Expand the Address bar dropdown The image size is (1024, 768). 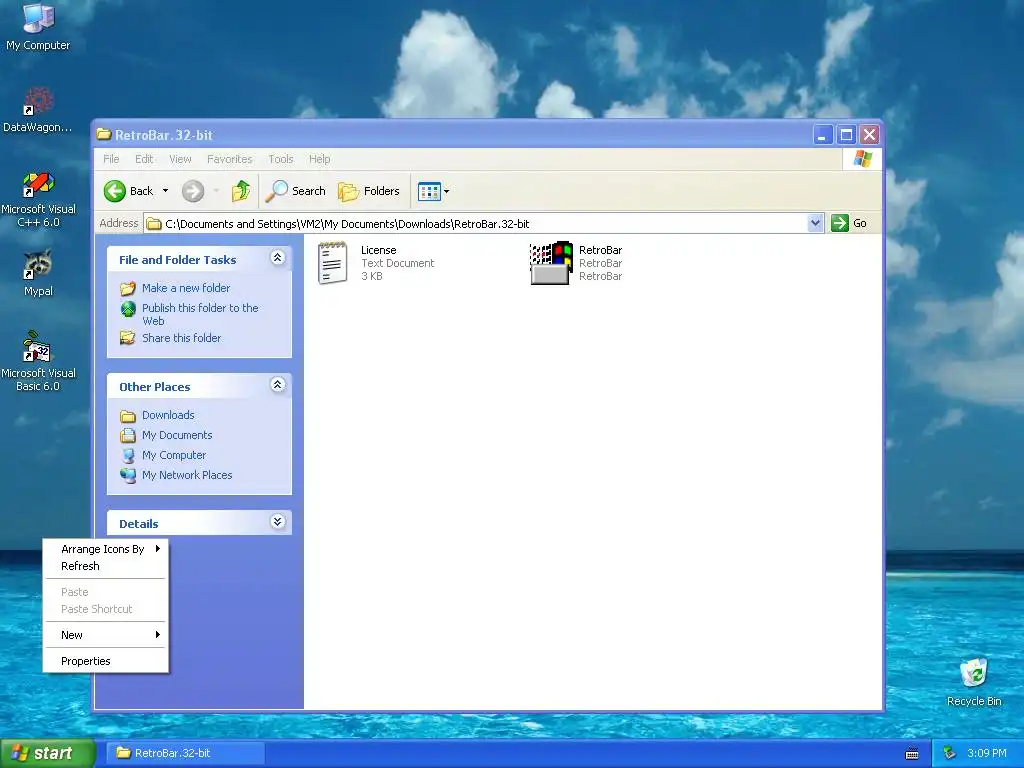814,223
